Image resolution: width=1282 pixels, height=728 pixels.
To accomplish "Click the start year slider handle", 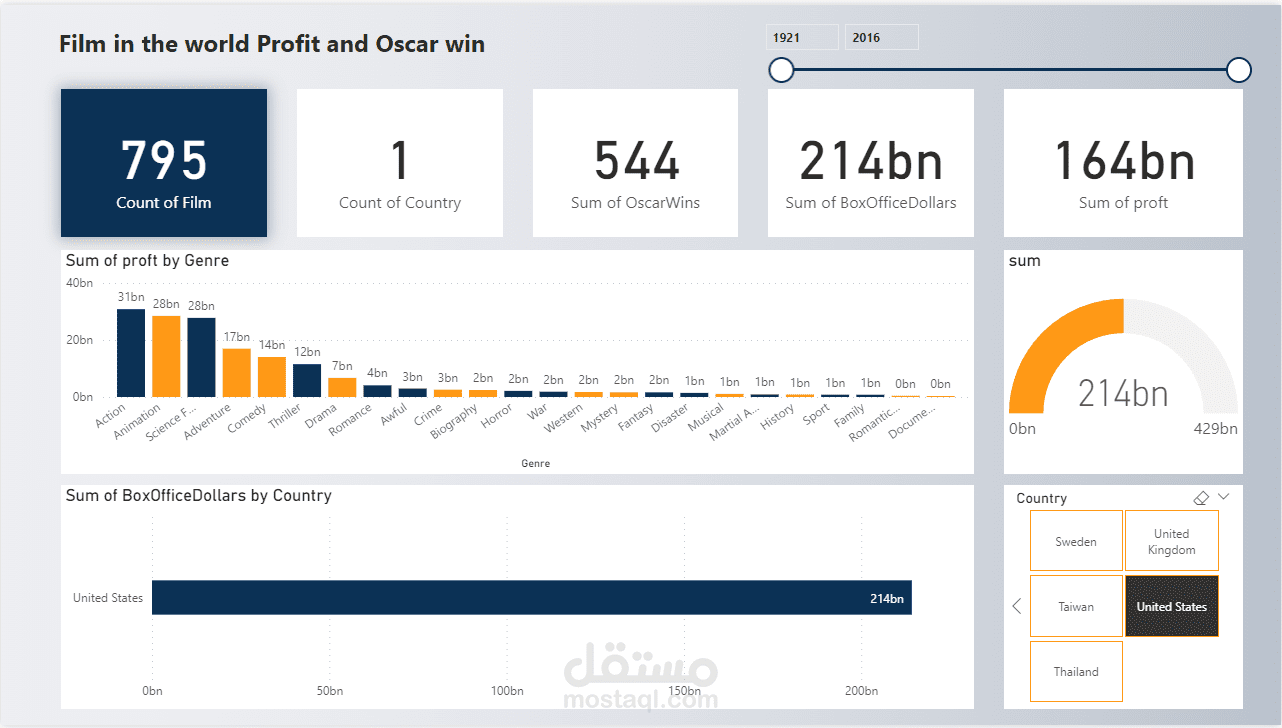I will pyautogui.click(x=781, y=69).
